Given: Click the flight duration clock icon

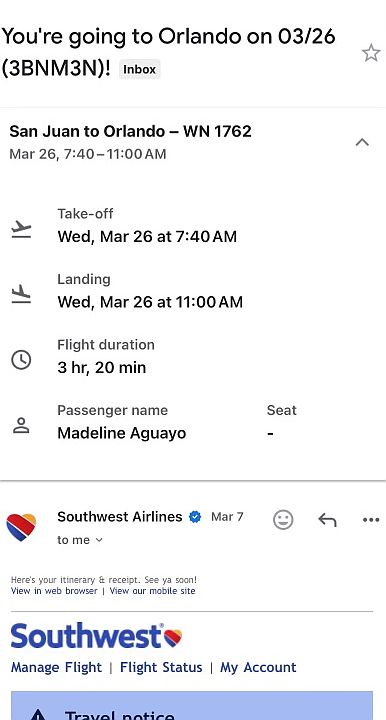Looking at the screenshot, I should coord(21,360).
